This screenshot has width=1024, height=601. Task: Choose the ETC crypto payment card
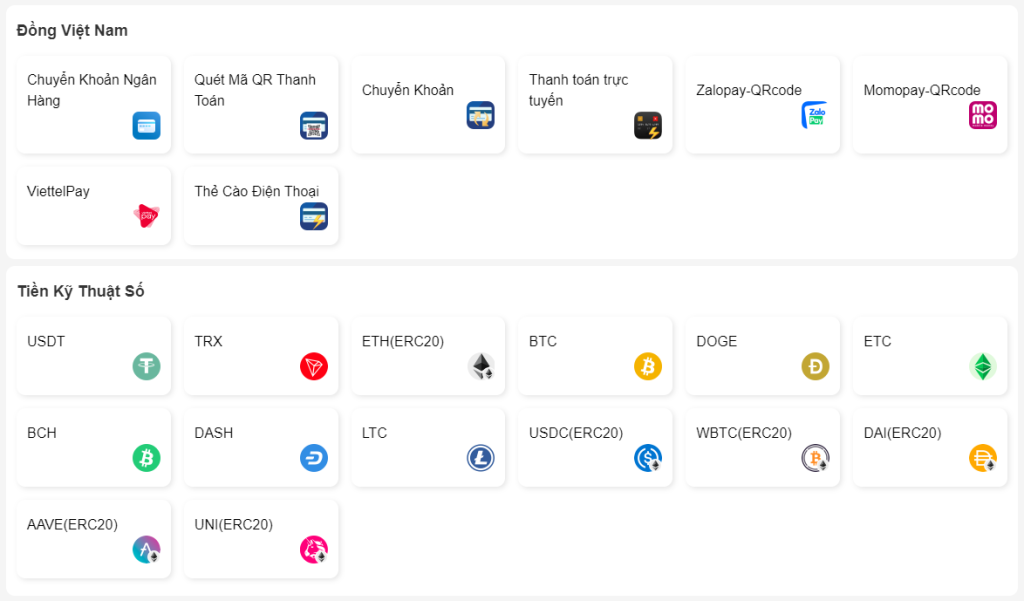pyautogui.click(x=929, y=355)
